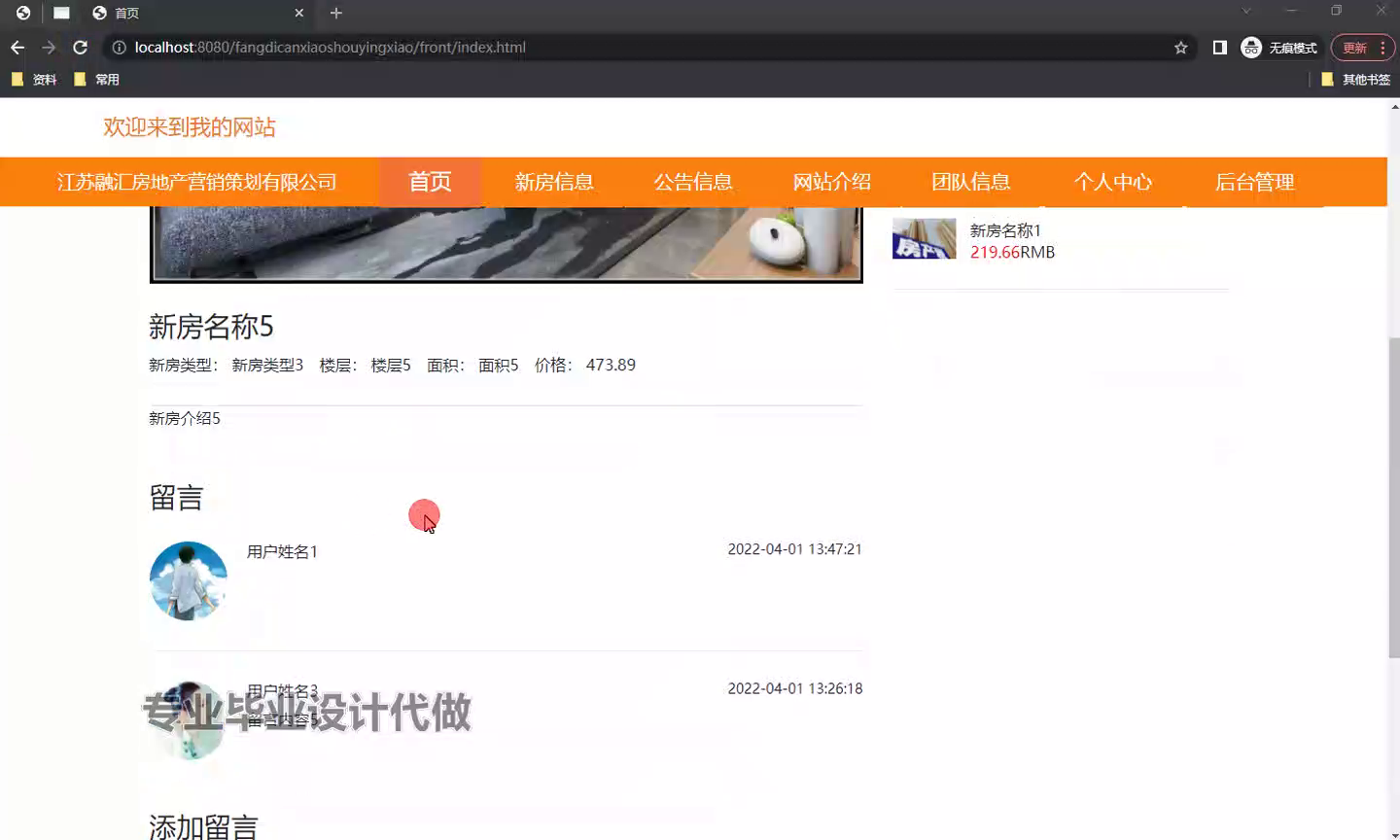Image resolution: width=1400 pixels, height=840 pixels.
Task: Click the timestamp 2022-04-01 13:47:21
Action: 795,549
